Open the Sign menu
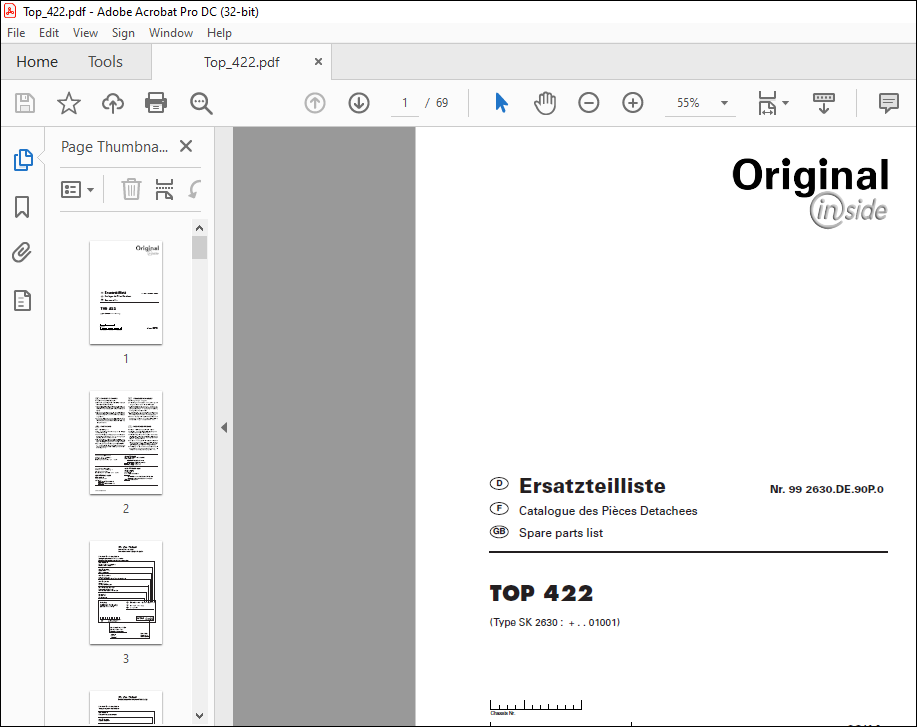 pos(123,33)
